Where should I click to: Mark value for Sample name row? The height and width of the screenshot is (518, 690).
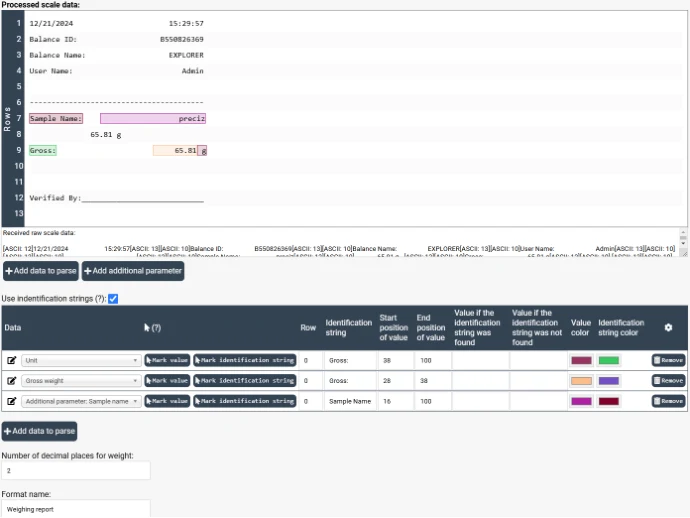[167, 401]
